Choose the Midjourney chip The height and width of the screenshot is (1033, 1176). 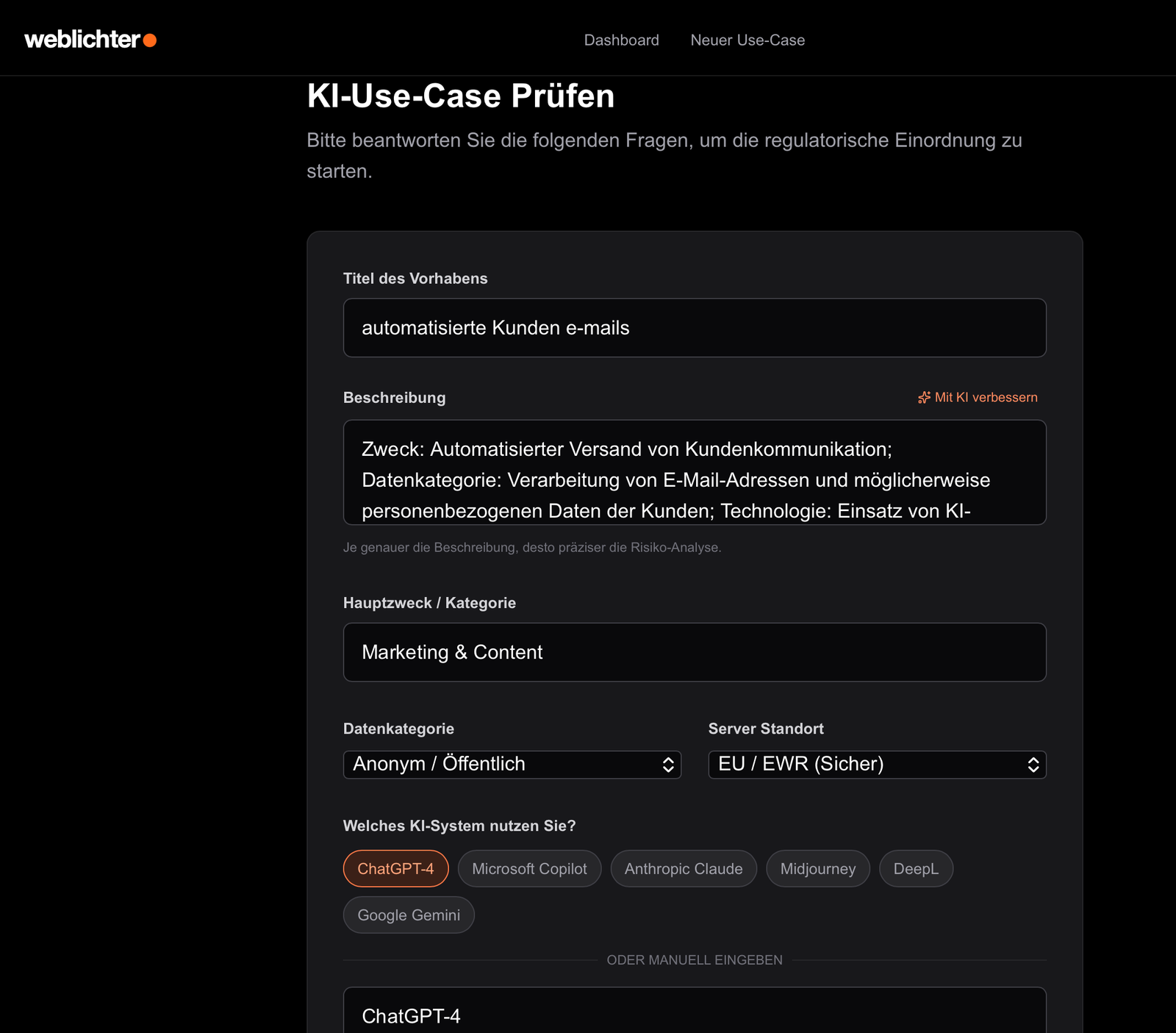coord(818,869)
